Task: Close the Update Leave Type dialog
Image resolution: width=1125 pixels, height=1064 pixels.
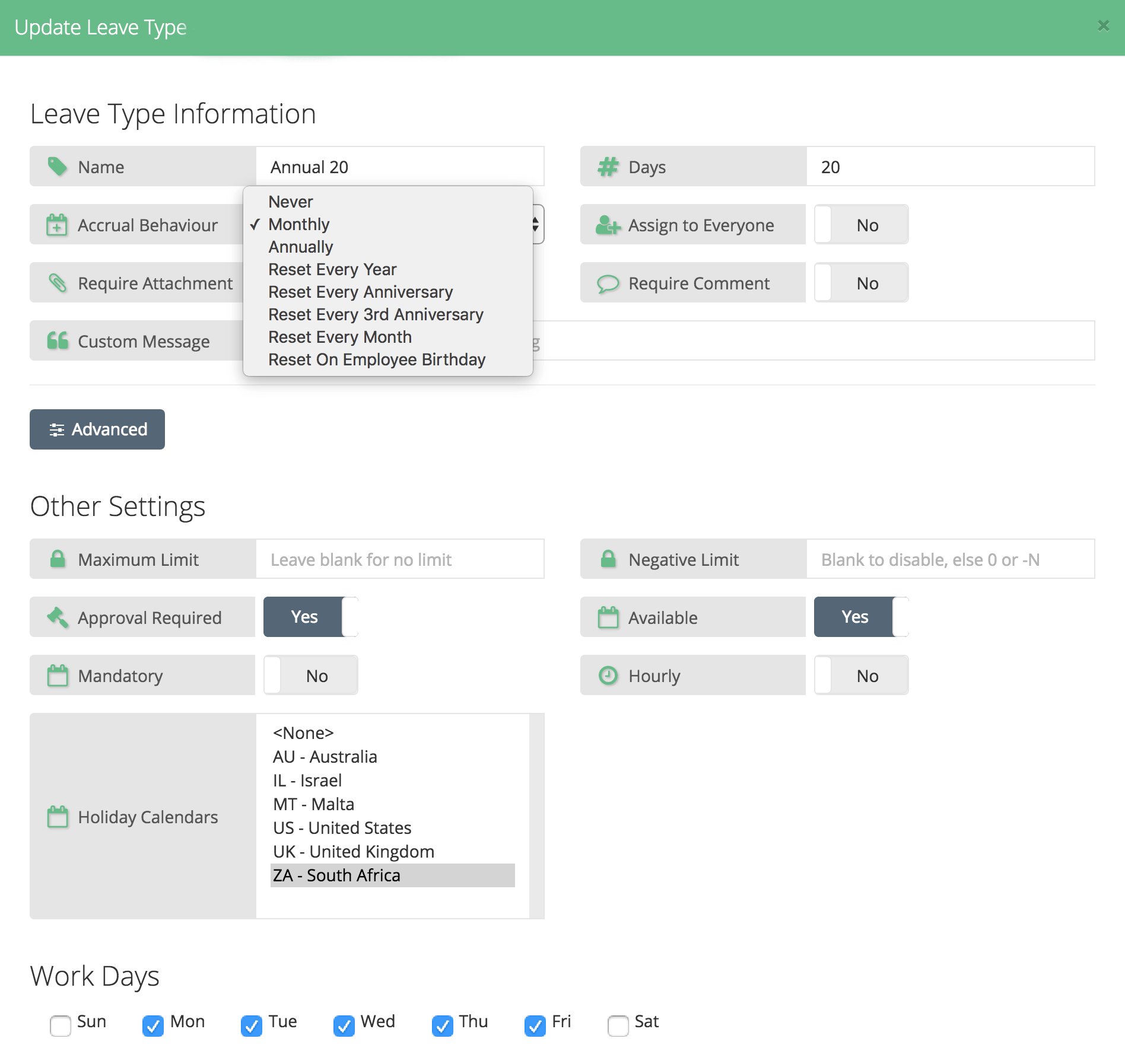Action: pyautogui.click(x=1103, y=26)
